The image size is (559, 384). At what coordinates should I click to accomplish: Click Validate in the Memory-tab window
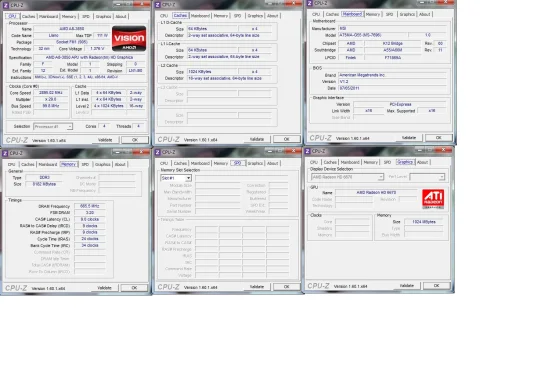coord(104,288)
